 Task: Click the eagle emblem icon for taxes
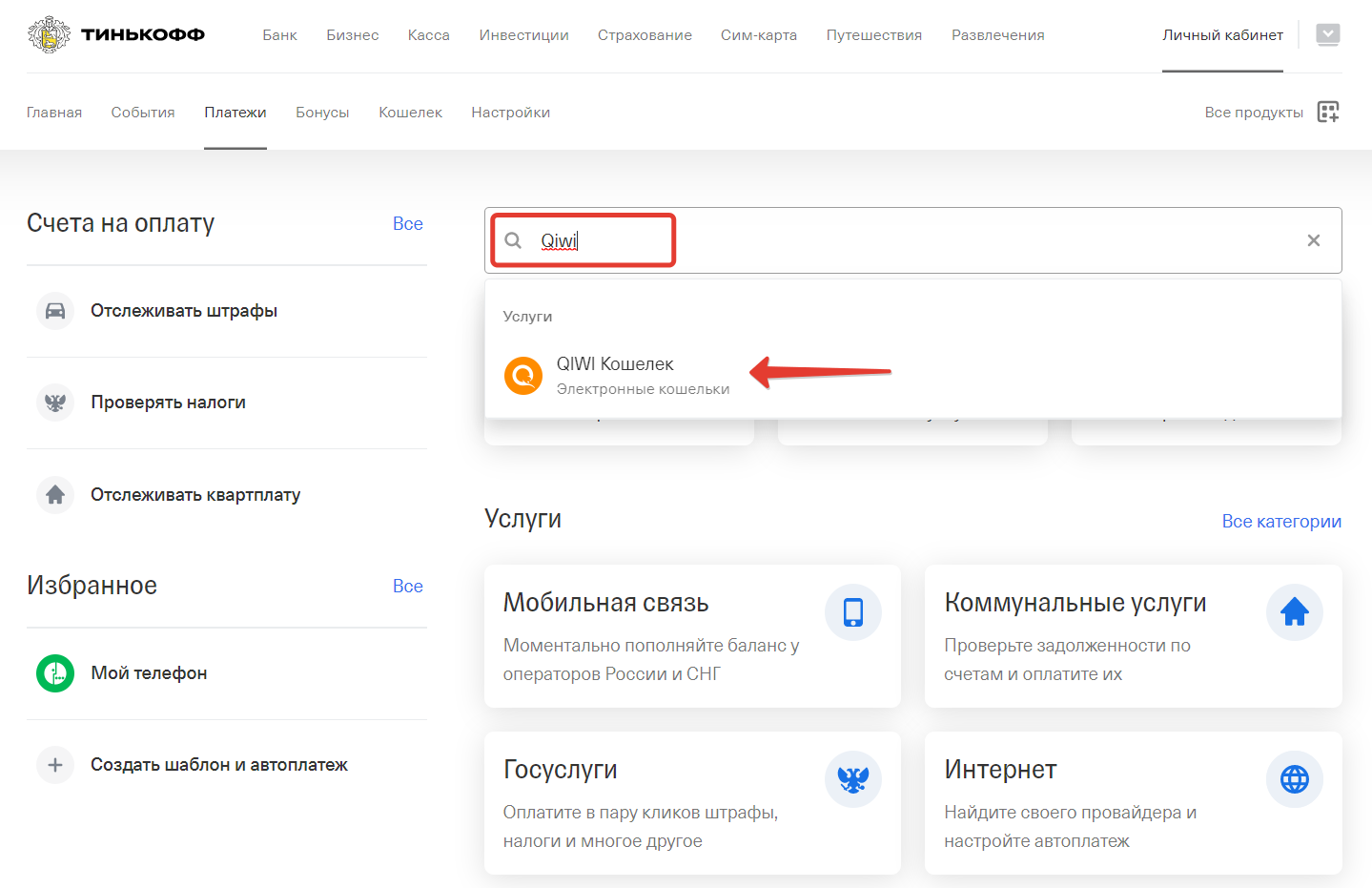pyautogui.click(x=55, y=403)
